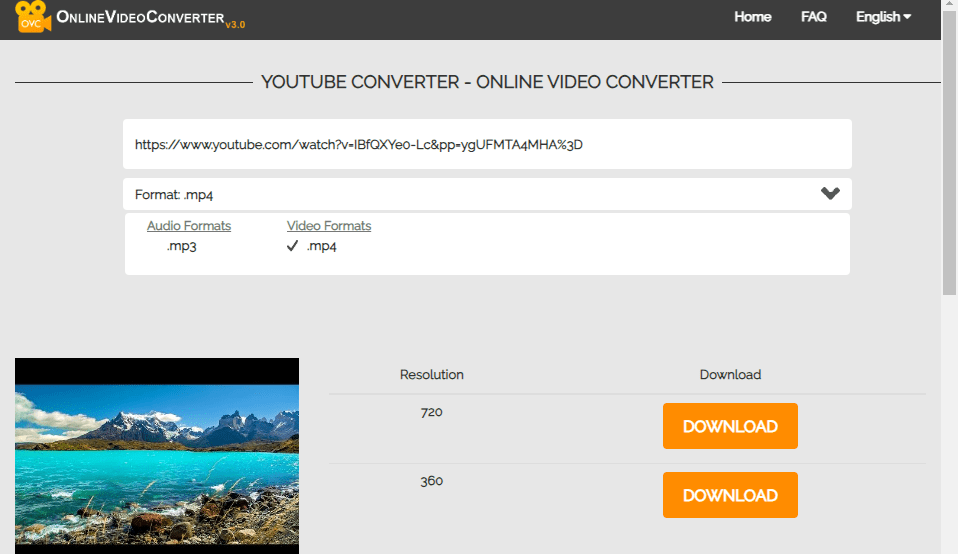The image size is (958, 554).
Task: Click the checkmark beside .mp4
Action: point(293,246)
